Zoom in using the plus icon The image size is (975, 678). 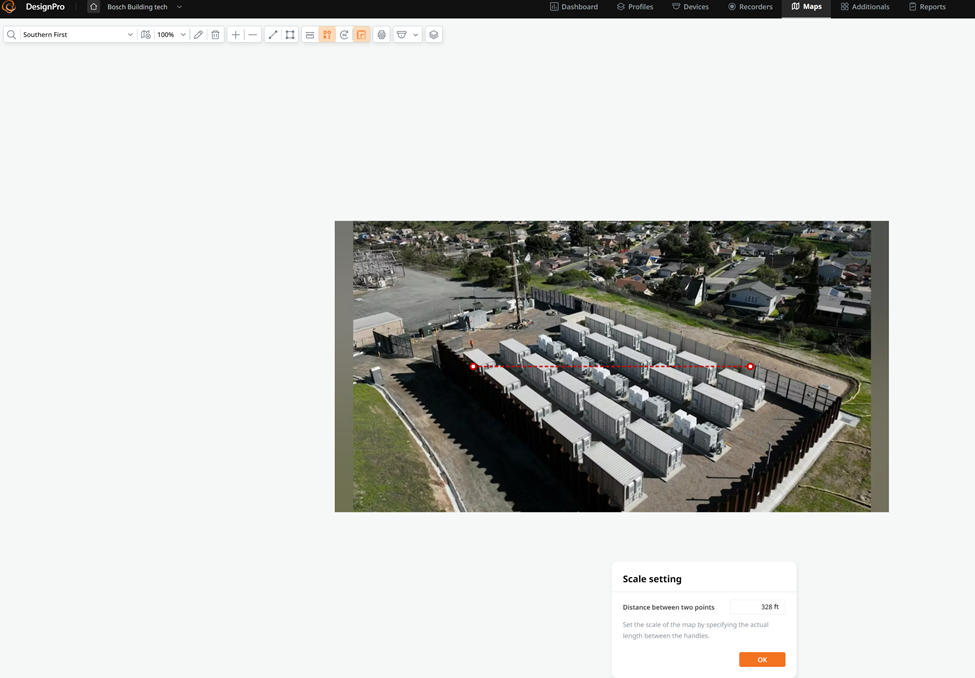(x=236, y=35)
